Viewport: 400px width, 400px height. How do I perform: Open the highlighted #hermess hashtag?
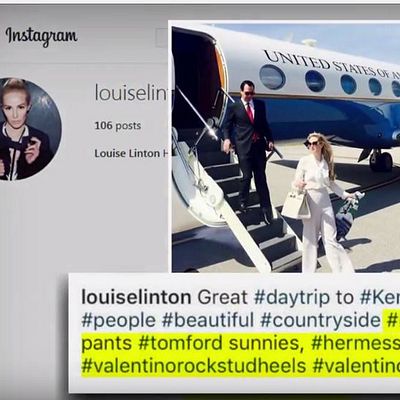355,343
